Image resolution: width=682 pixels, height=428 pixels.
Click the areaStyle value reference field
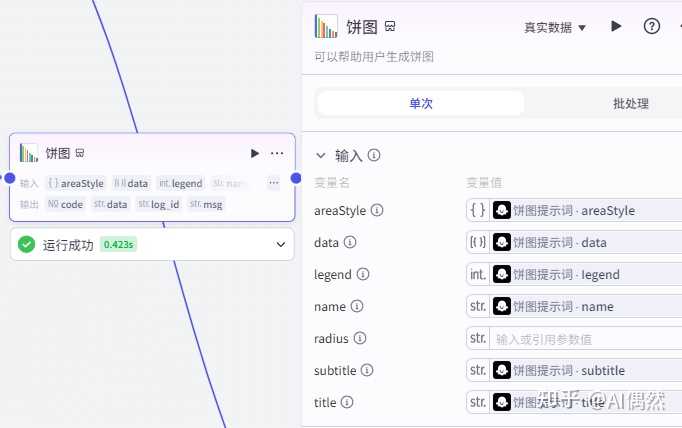(x=585, y=211)
